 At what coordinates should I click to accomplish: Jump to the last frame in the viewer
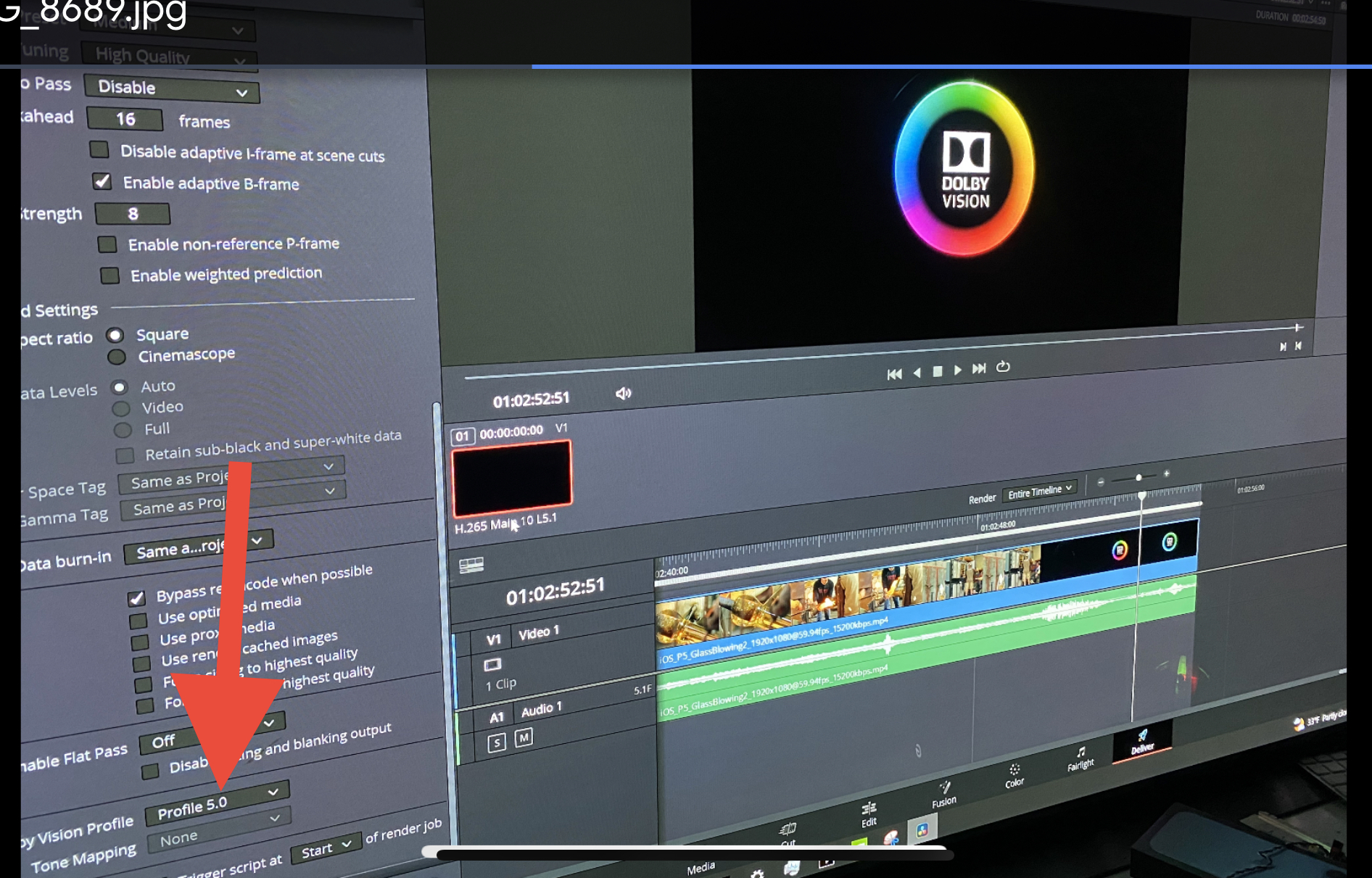click(x=979, y=368)
